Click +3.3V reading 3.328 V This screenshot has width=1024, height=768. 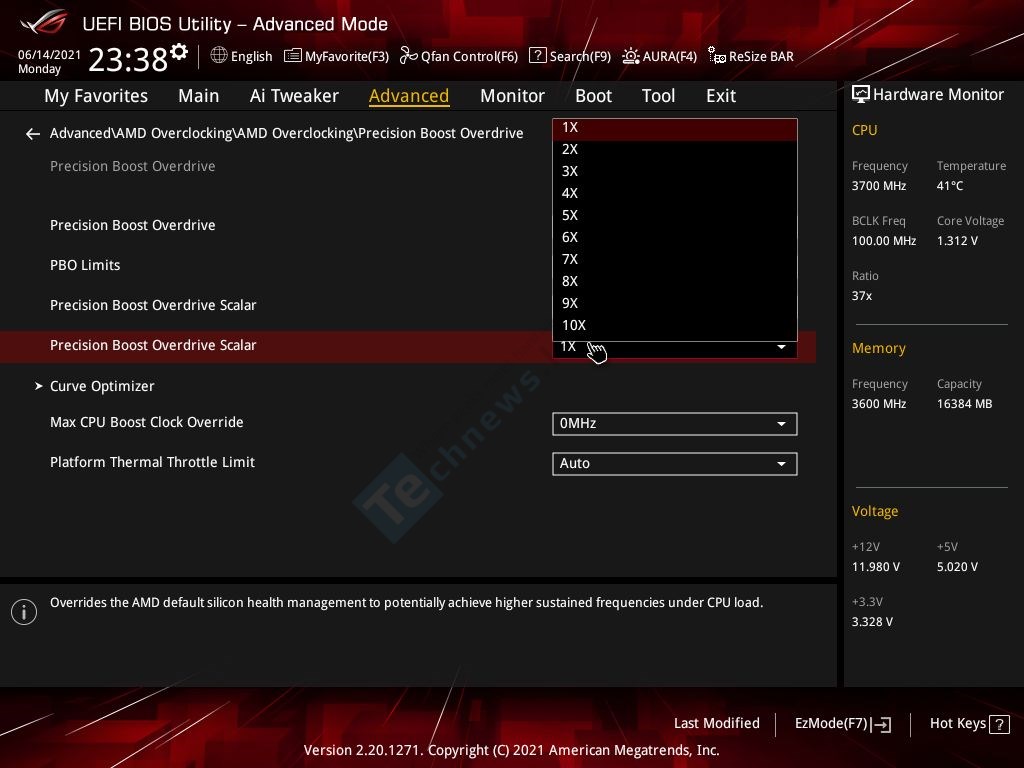(872, 622)
